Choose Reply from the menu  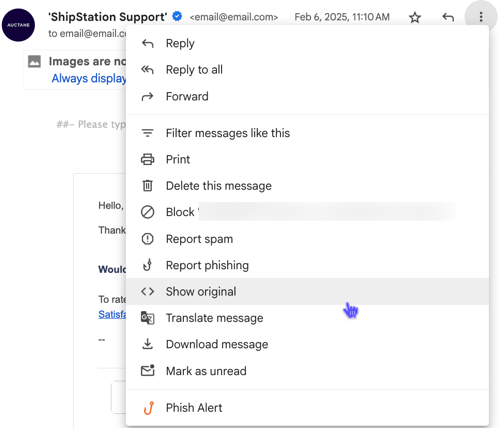[307, 43]
